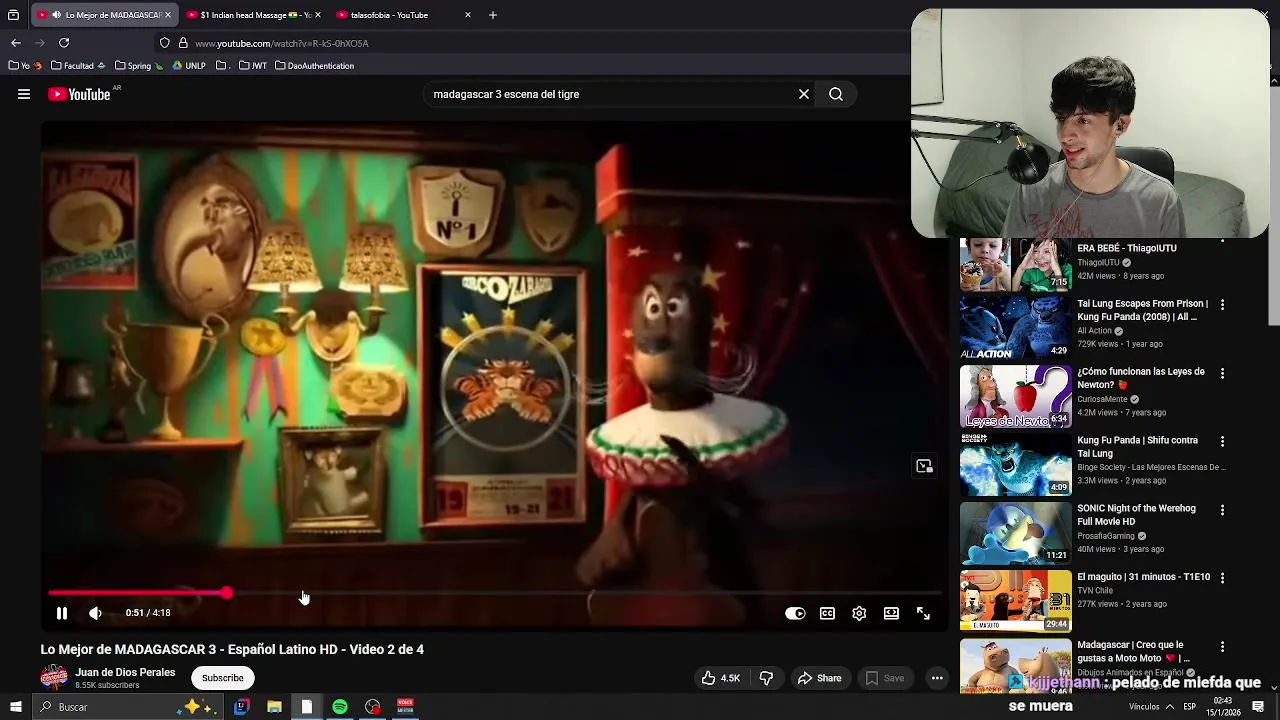Switch to the $1 Indian head Massage tab
The width and height of the screenshot is (1280, 720).
click(255, 15)
